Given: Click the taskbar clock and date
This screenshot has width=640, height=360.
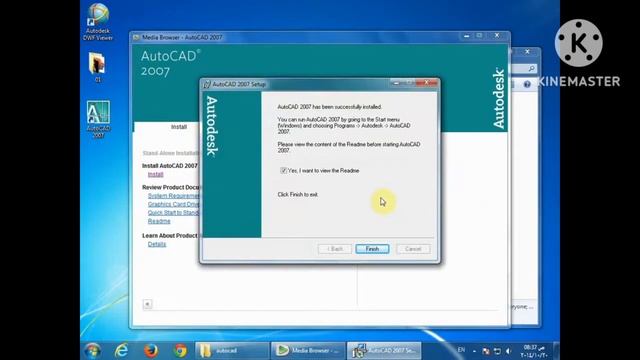Looking at the screenshot, I should (534, 351).
